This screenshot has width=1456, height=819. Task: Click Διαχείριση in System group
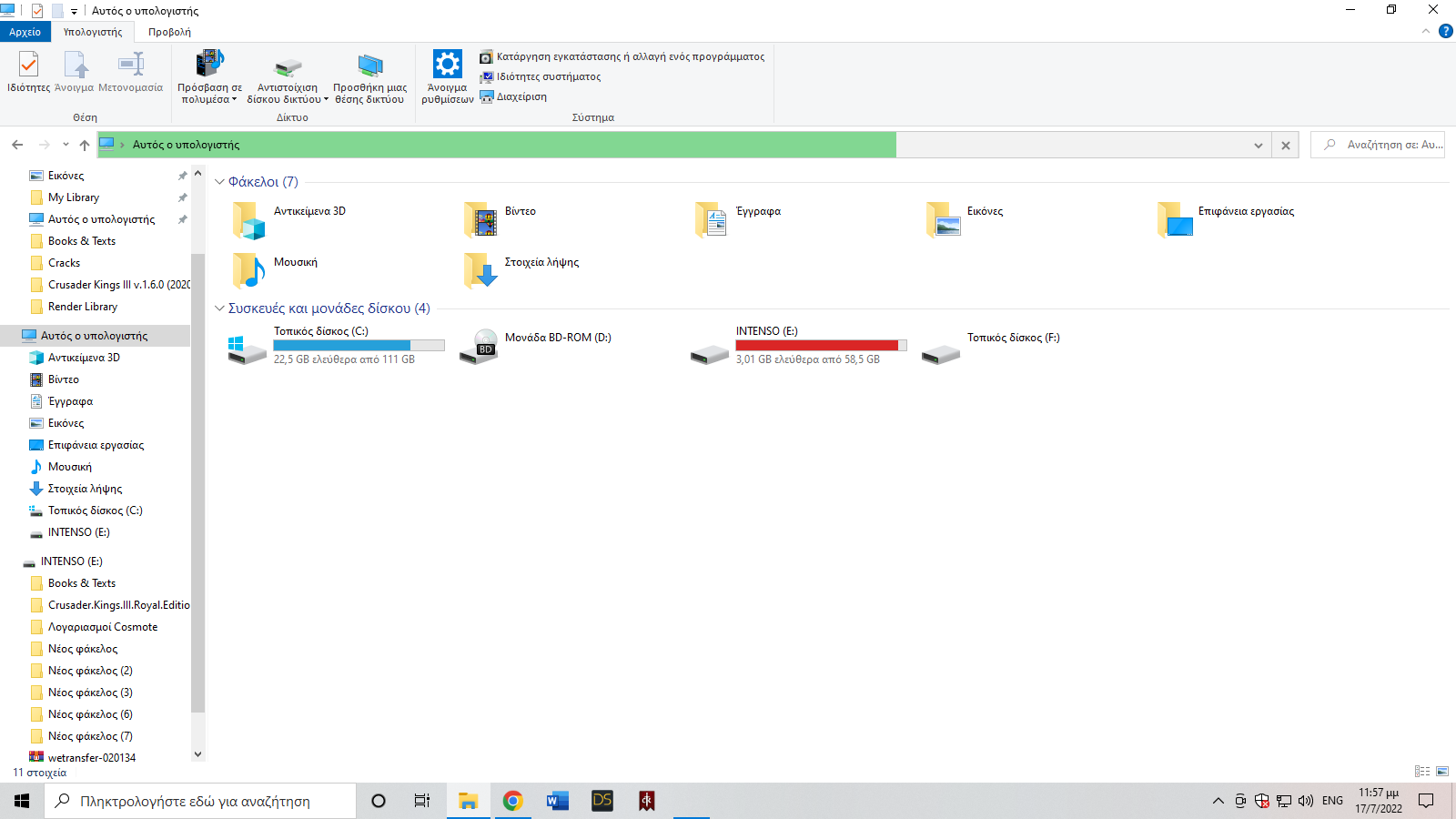(514, 96)
